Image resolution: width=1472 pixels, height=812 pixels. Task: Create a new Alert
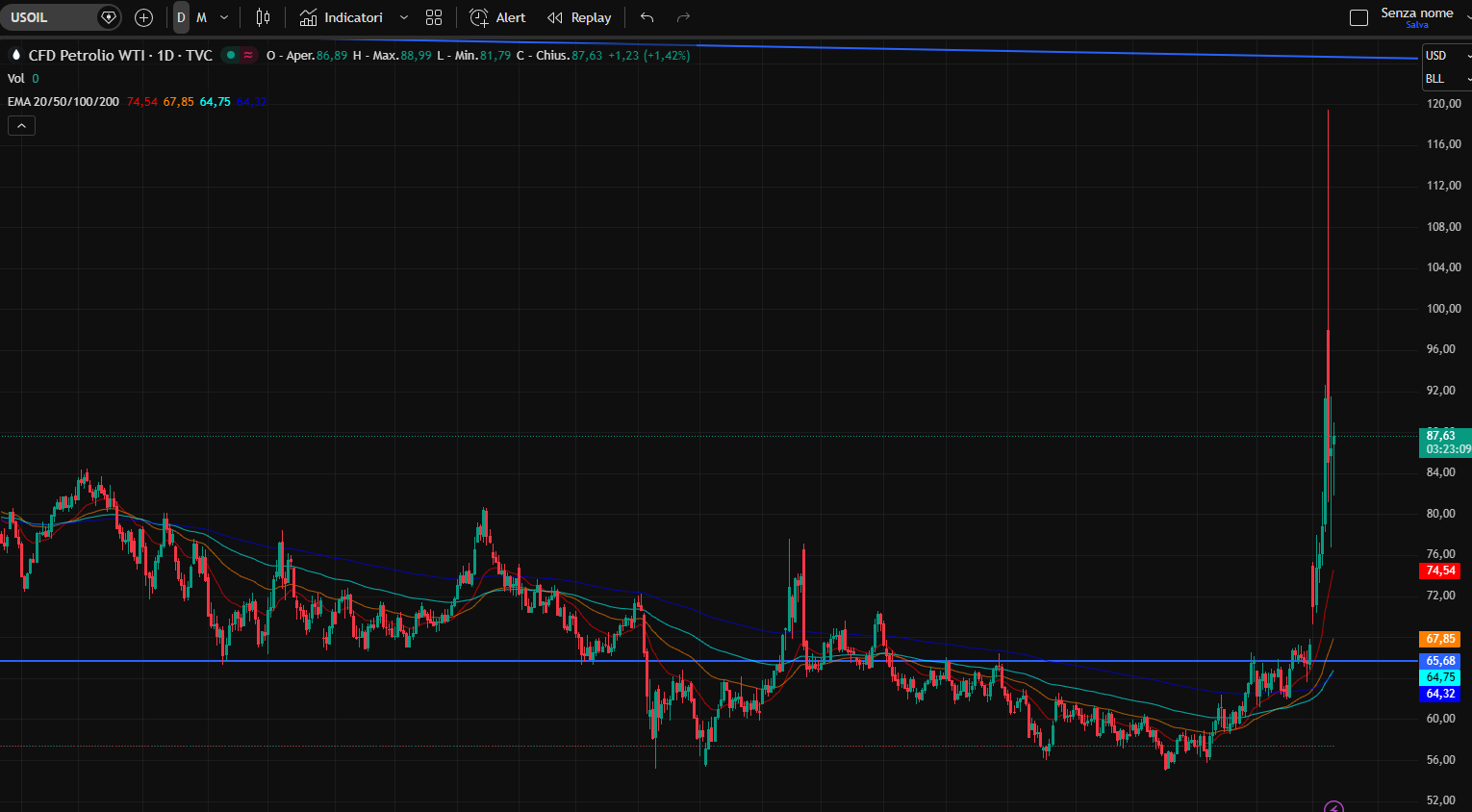497,17
